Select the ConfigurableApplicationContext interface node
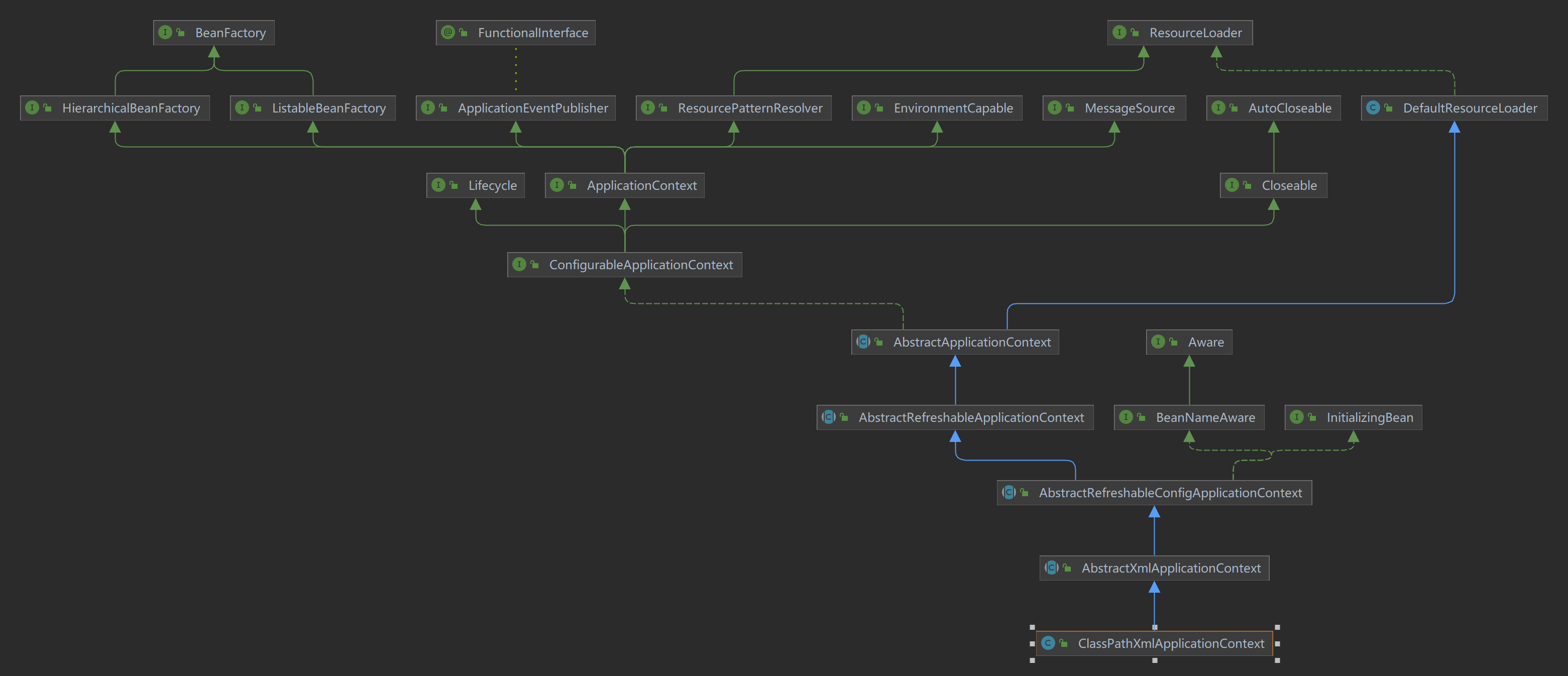Viewport: 1568px width, 676px height. (640, 265)
